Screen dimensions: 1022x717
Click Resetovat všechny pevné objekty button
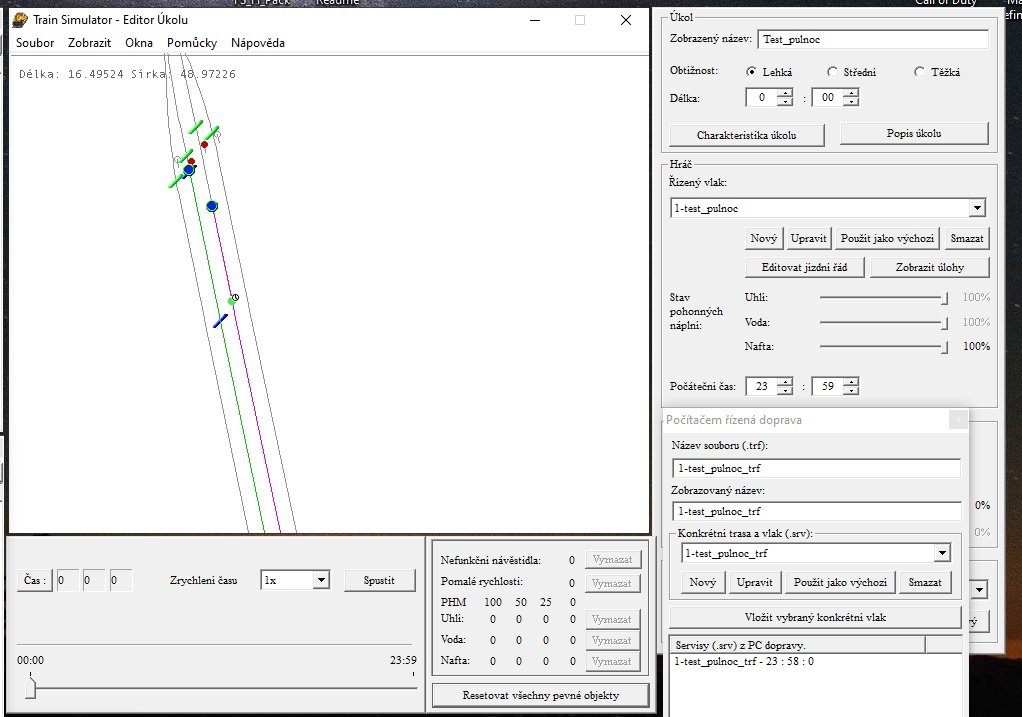click(540, 694)
